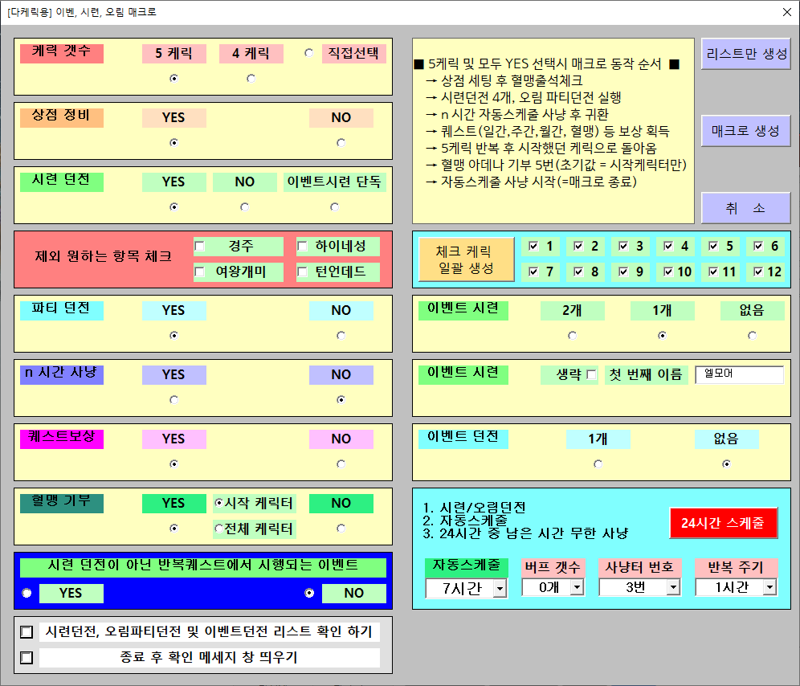Set 혈맹 기부 to NO
The width and height of the screenshot is (800, 686).
341,528
